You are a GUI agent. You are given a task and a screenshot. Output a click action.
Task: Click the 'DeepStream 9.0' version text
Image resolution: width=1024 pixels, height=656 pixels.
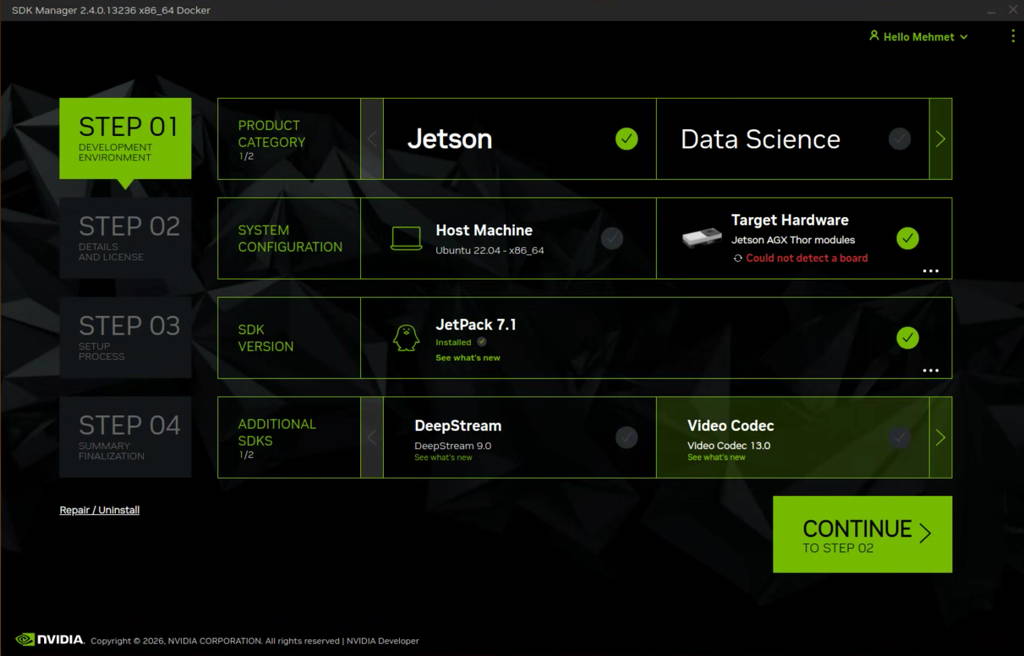[453, 446]
